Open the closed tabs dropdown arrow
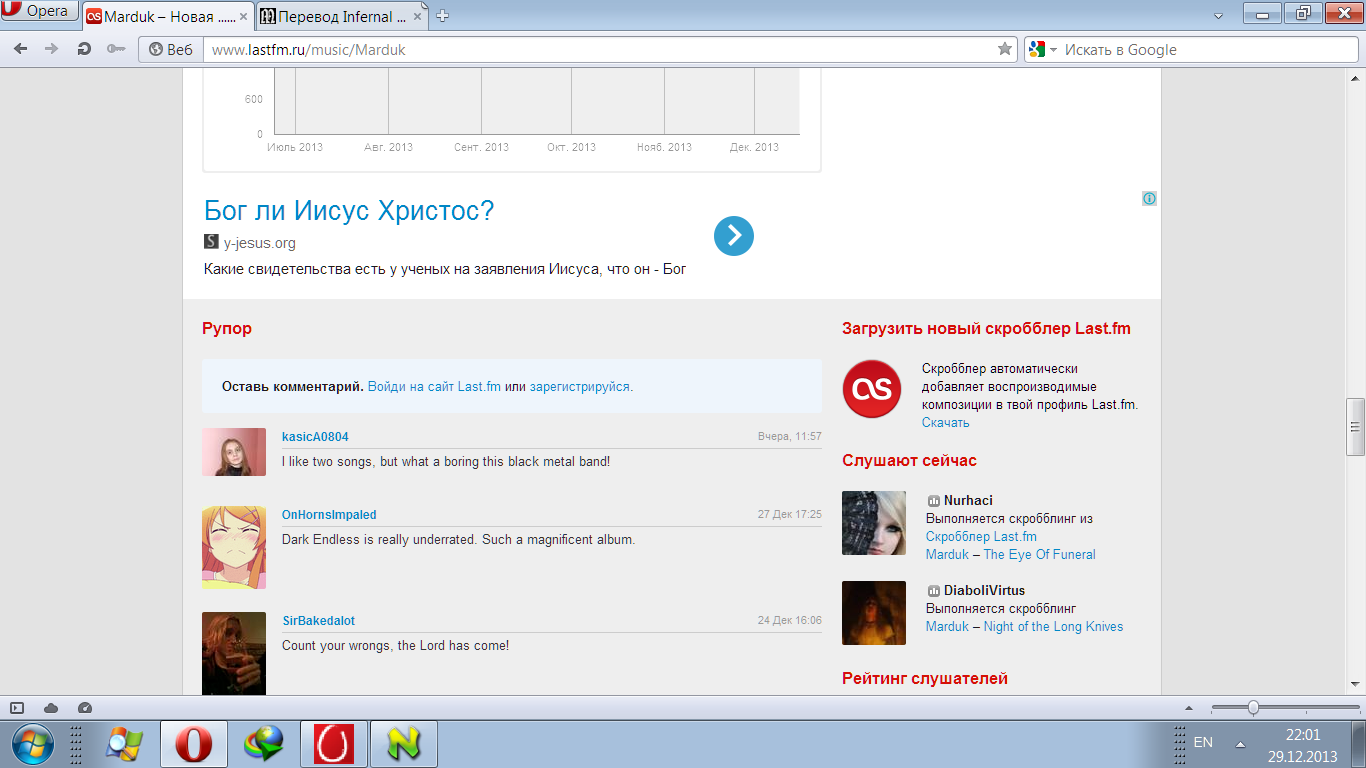Screen dimensions: 1366x768 point(1218,16)
